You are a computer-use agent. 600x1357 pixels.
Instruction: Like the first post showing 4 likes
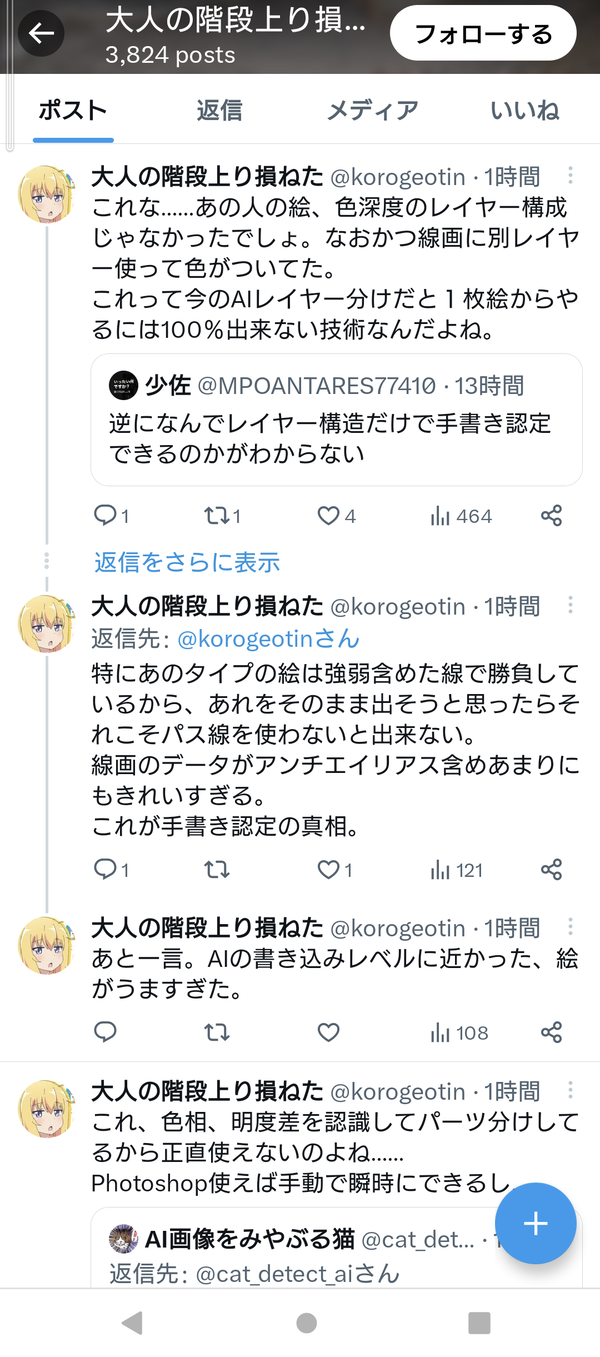point(336,516)
